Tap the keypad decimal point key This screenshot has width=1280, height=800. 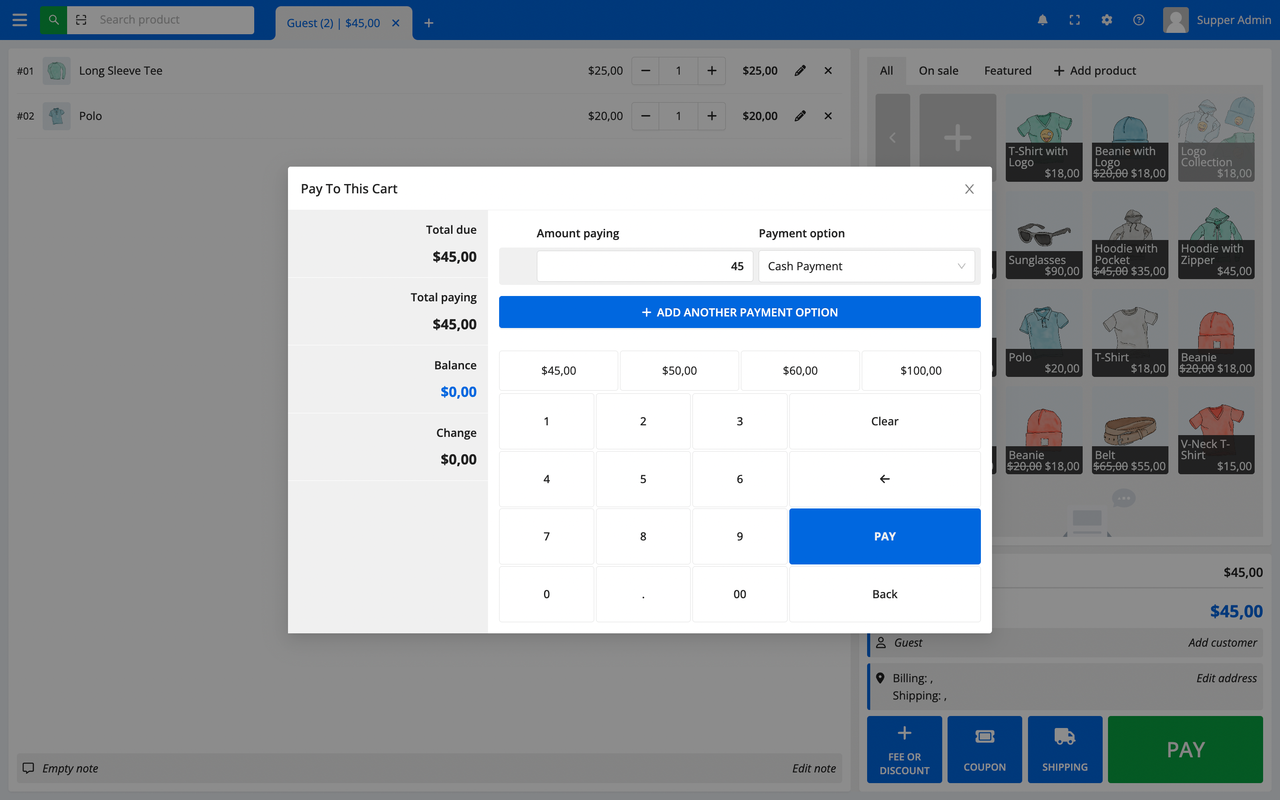pos(643,594)
